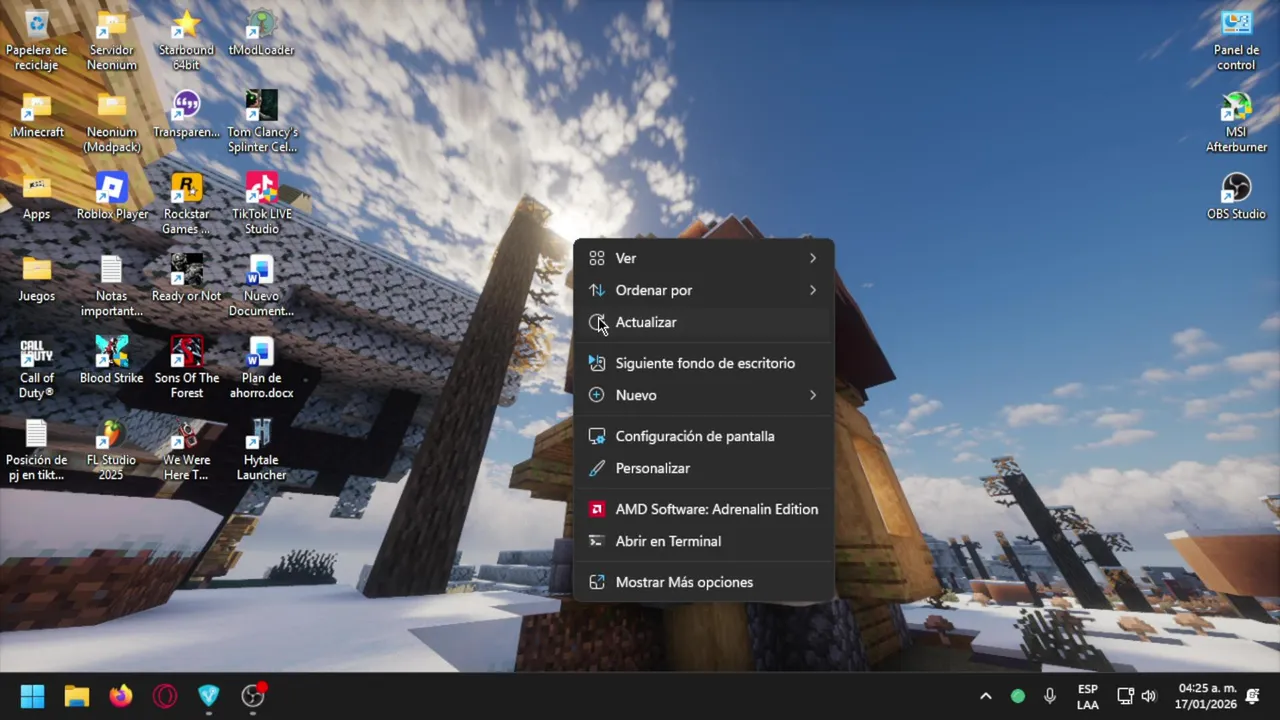Open the OBS Studio taskbar icon
This screenshot has height=720, width=1280.
tap(253, 696)
